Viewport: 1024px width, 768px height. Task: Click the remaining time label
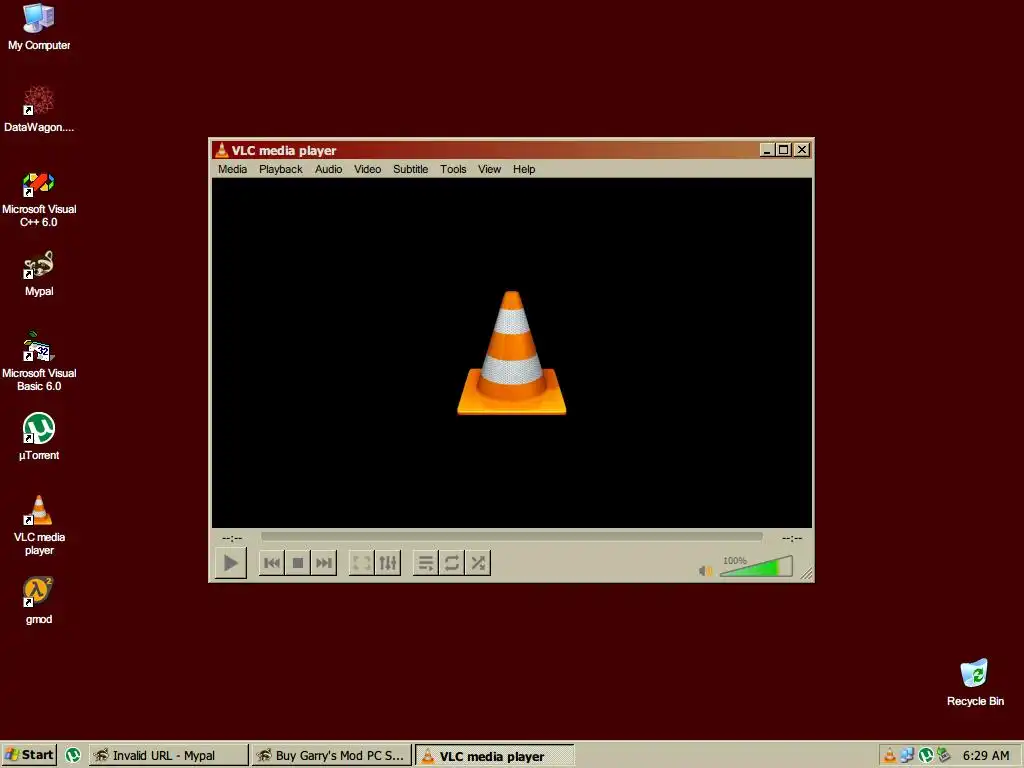(x=792, y=538)
